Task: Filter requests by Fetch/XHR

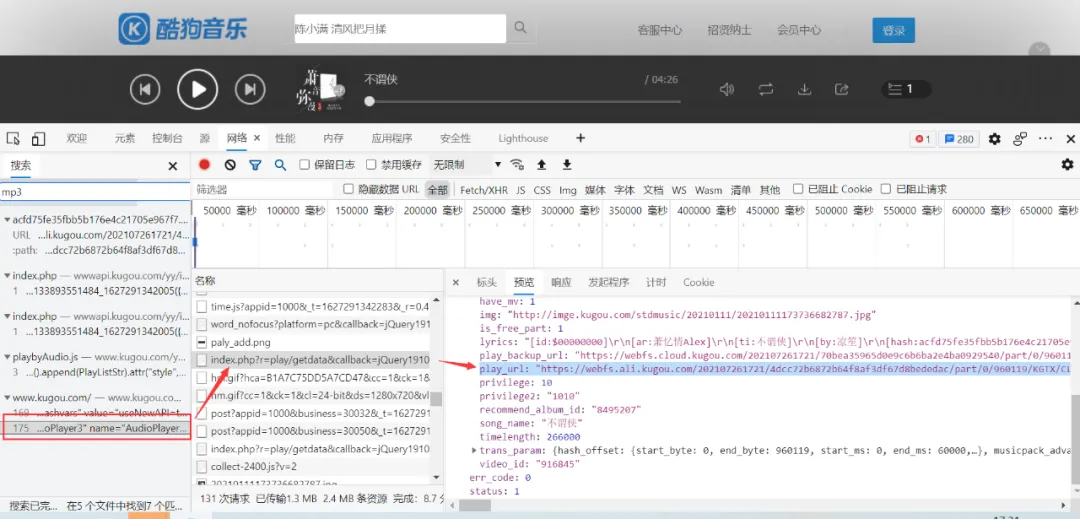Action: pyautogui.click(x=484, y=189)
